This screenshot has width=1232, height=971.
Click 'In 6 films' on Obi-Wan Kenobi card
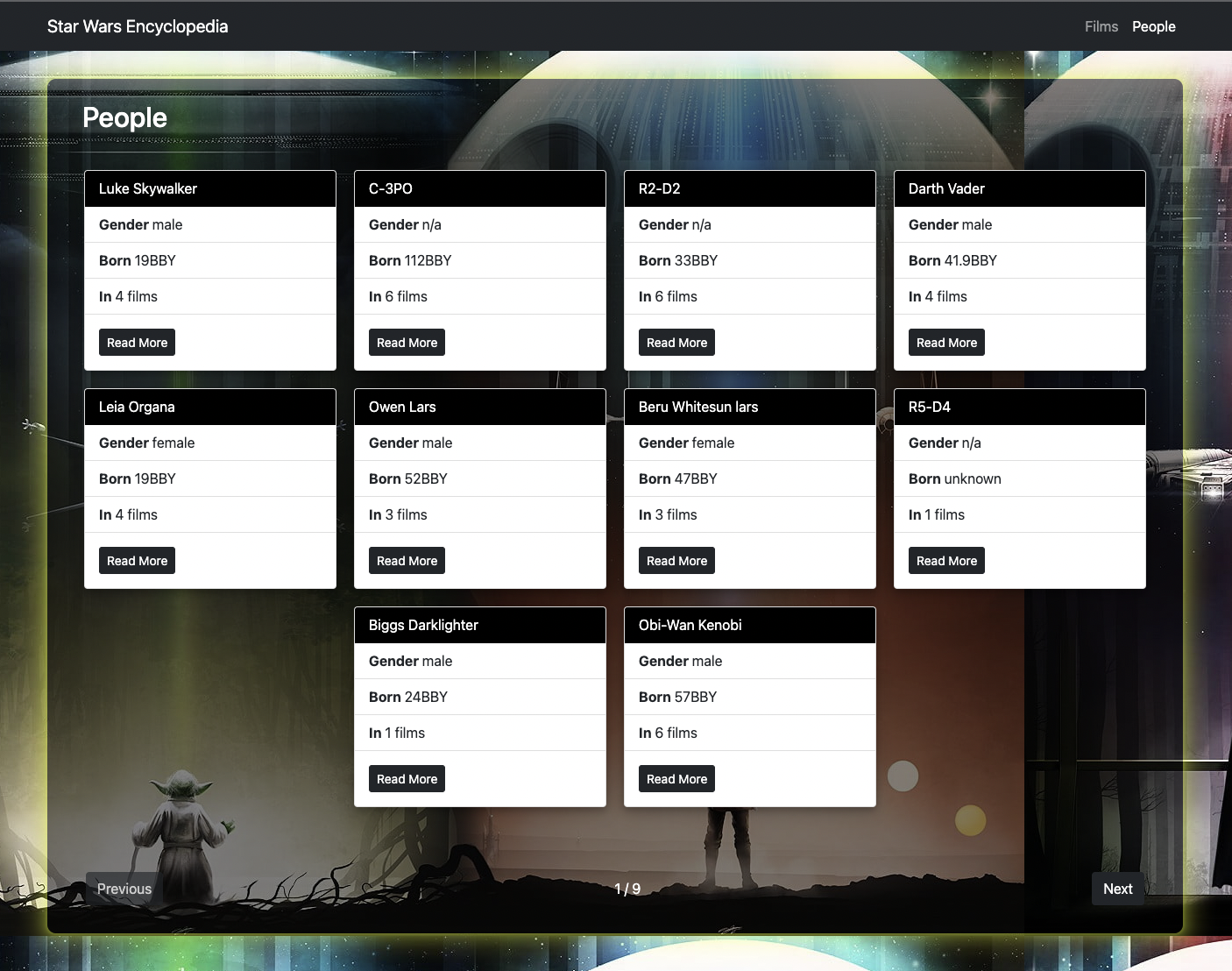tap(750, 733)
